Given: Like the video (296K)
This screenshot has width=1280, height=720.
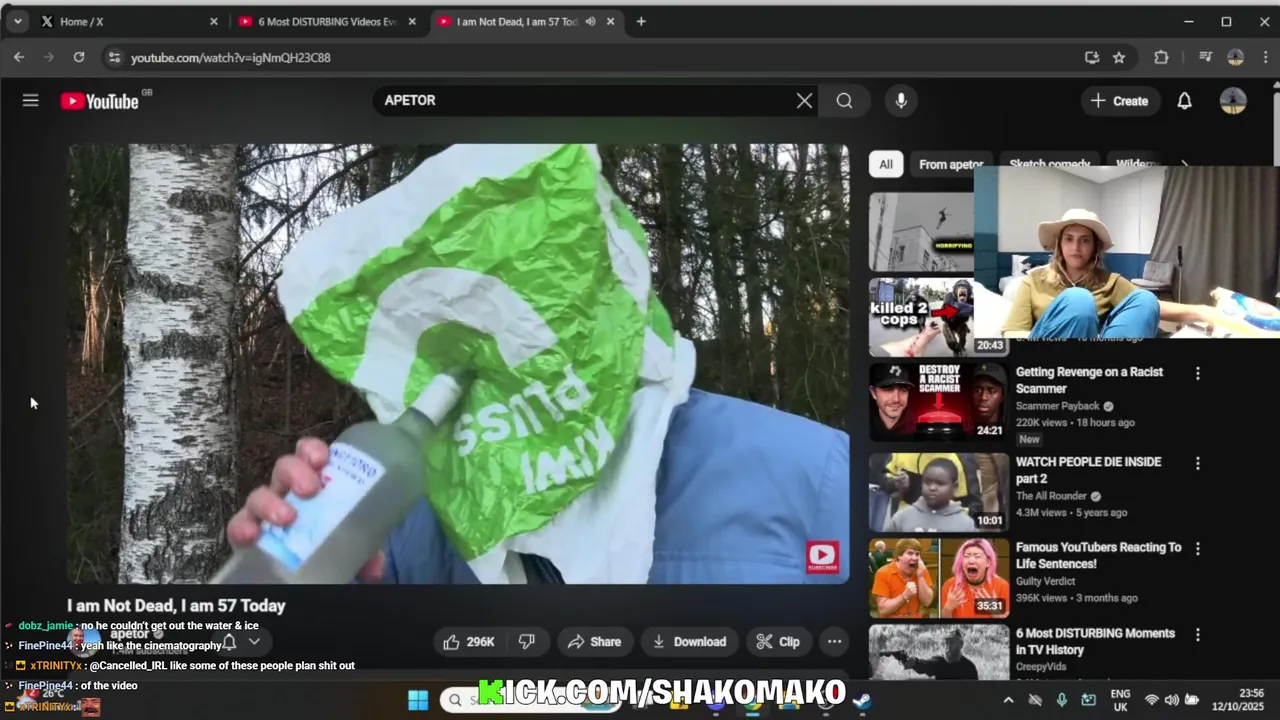Looking at the screenshot, I should point(469,642).
